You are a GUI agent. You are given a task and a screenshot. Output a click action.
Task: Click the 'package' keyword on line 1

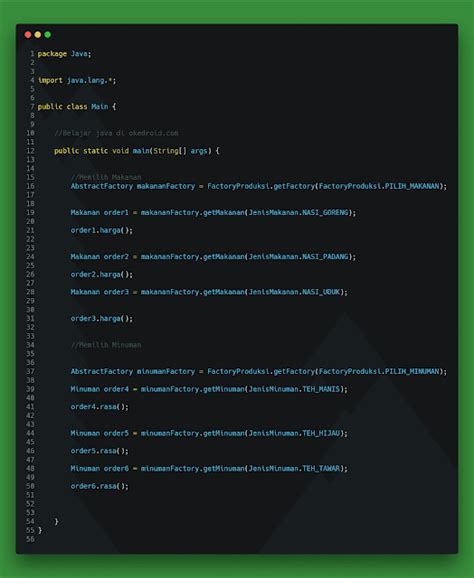[x=52, y=54]
